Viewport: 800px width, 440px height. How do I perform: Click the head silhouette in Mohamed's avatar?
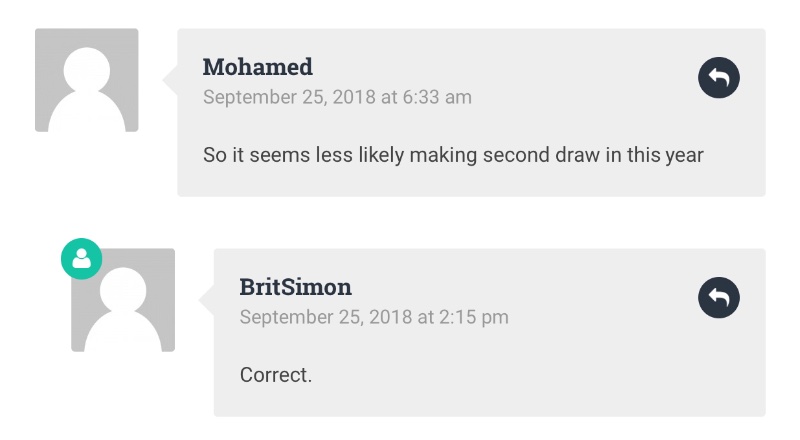pos(87,70)
